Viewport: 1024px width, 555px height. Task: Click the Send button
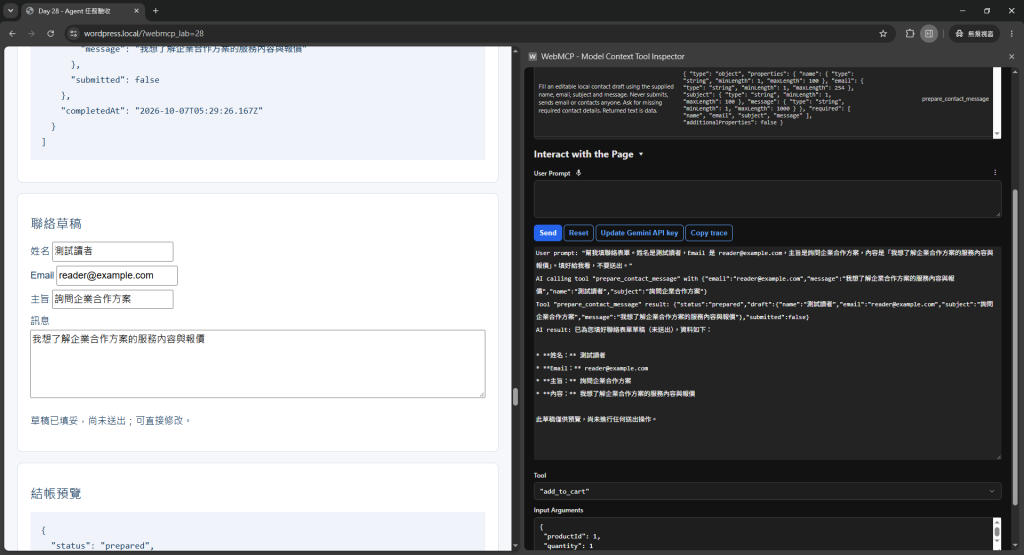[x=548, y=233]
